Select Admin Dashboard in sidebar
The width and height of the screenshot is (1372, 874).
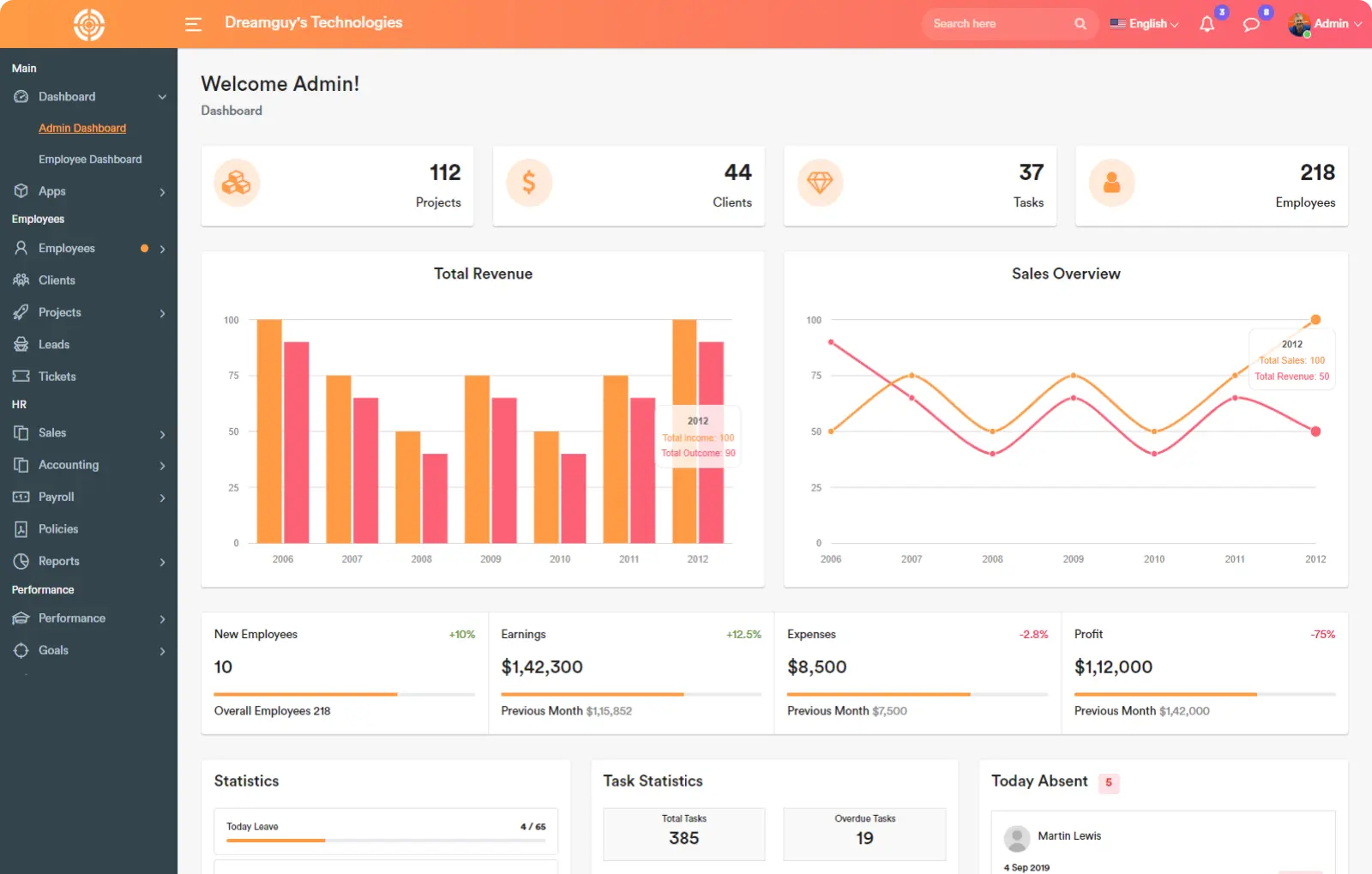pos(82,128)
